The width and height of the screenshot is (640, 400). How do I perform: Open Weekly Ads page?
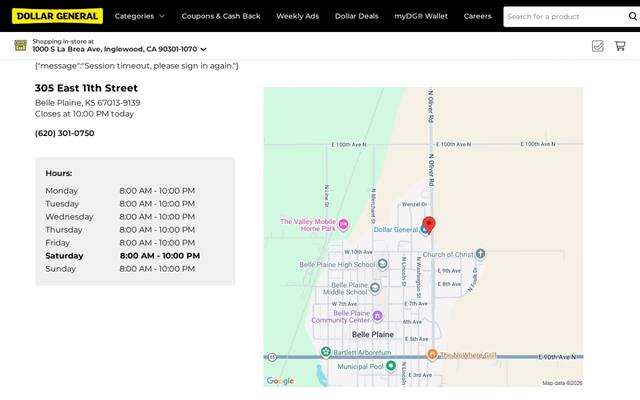point(298,16)
